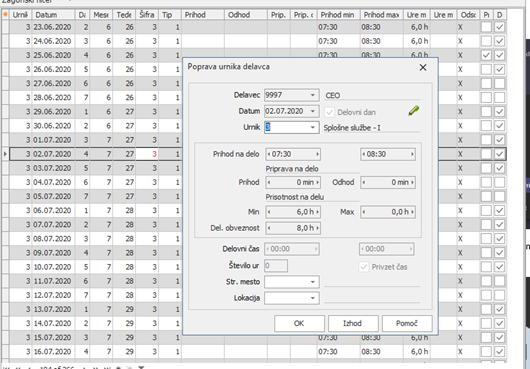Confirm the dialog with OK

299,323
